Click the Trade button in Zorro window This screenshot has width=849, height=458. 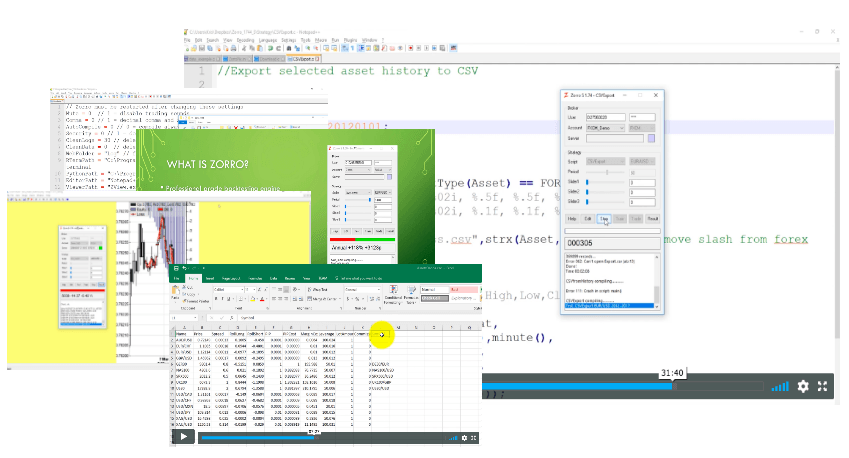636,219
